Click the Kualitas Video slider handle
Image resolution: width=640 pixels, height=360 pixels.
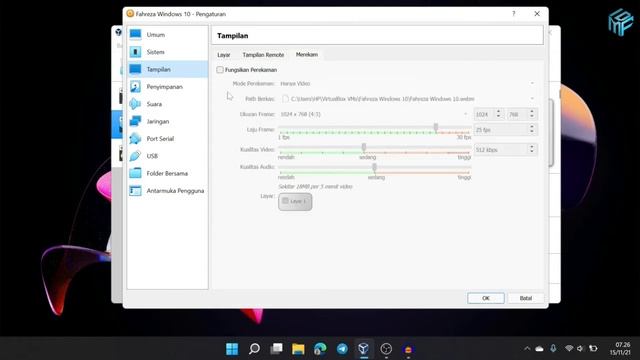(364, 147)
